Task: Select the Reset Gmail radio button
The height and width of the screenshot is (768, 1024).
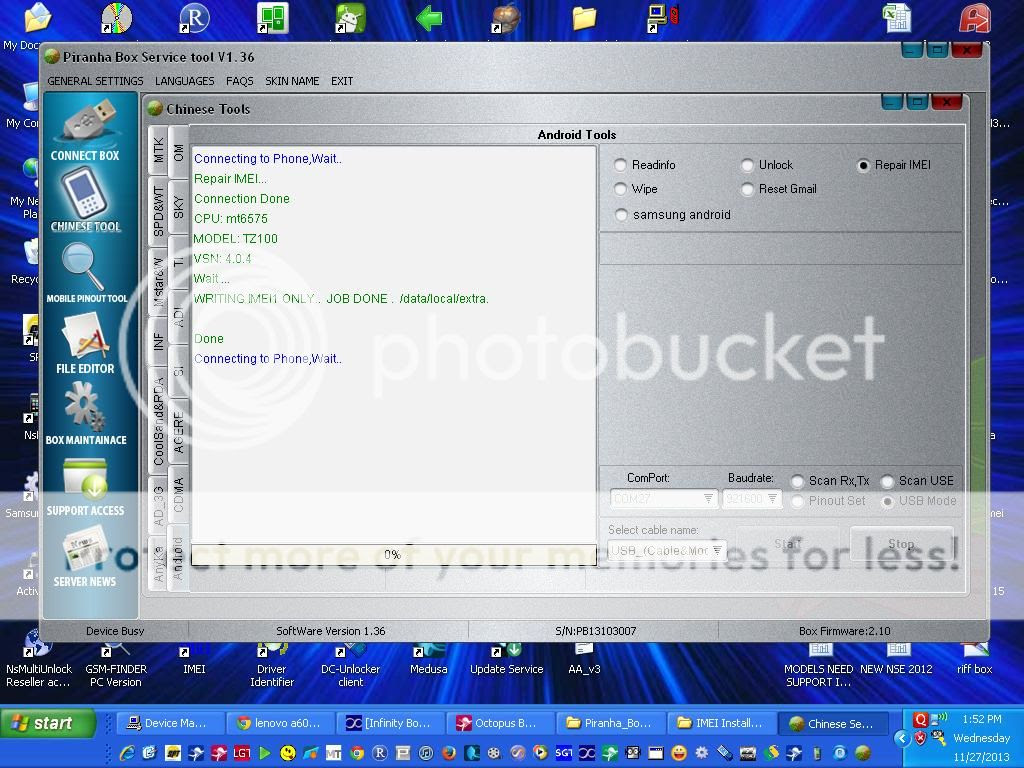Action: [748, 189]
